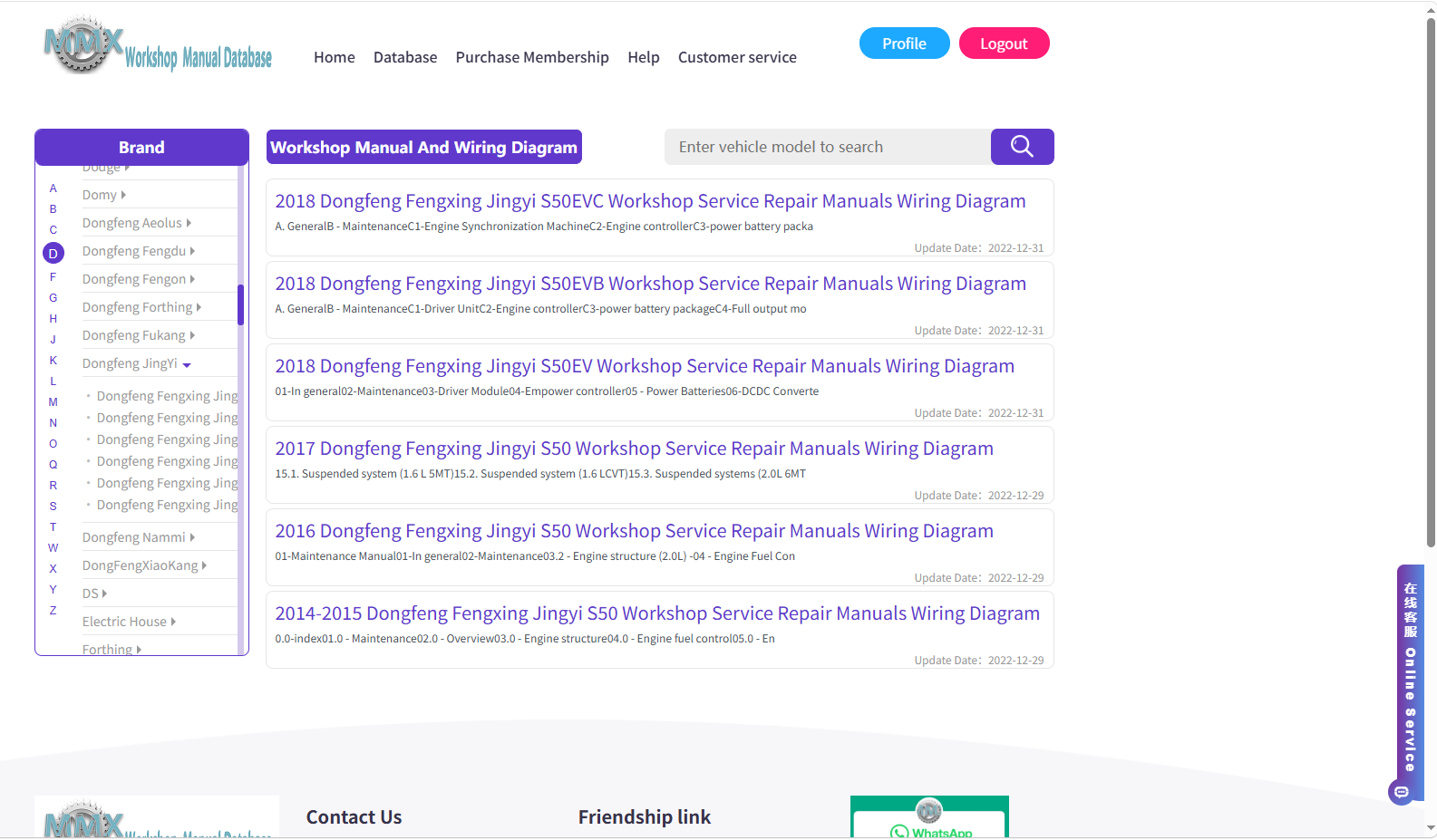Jump to brands starting with R
This screenshot has height=840, width=1437.
[53, 486]
